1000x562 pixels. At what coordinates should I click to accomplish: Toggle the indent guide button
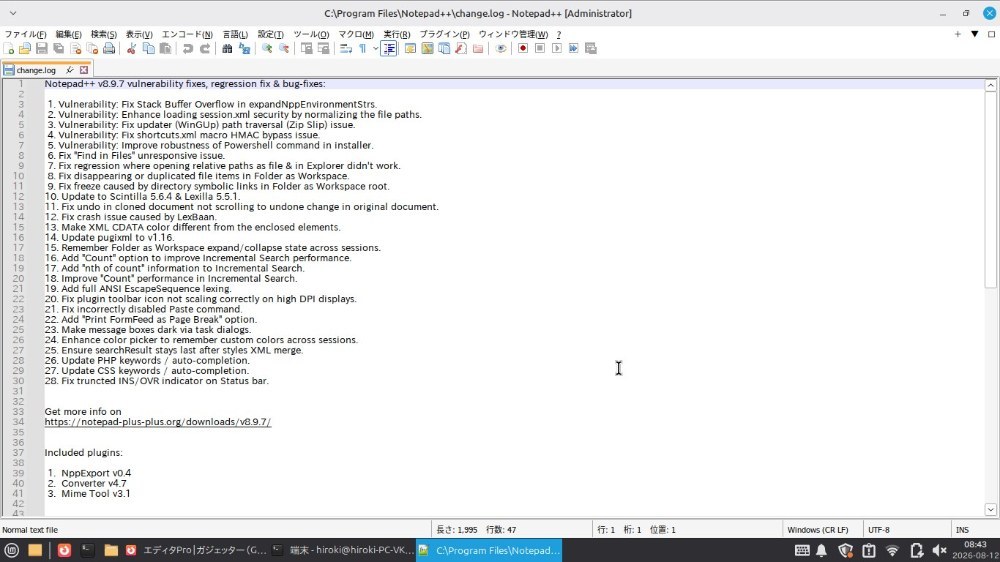click(x=389, y=48)
